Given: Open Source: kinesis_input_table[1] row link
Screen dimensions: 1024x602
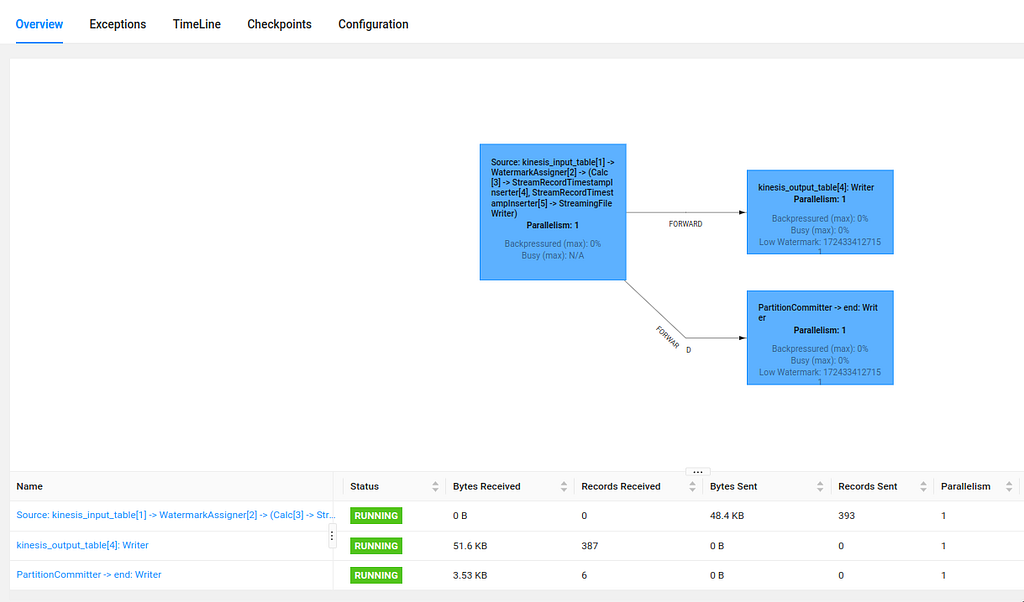Looking at the screenshot, I should (176, 515).
